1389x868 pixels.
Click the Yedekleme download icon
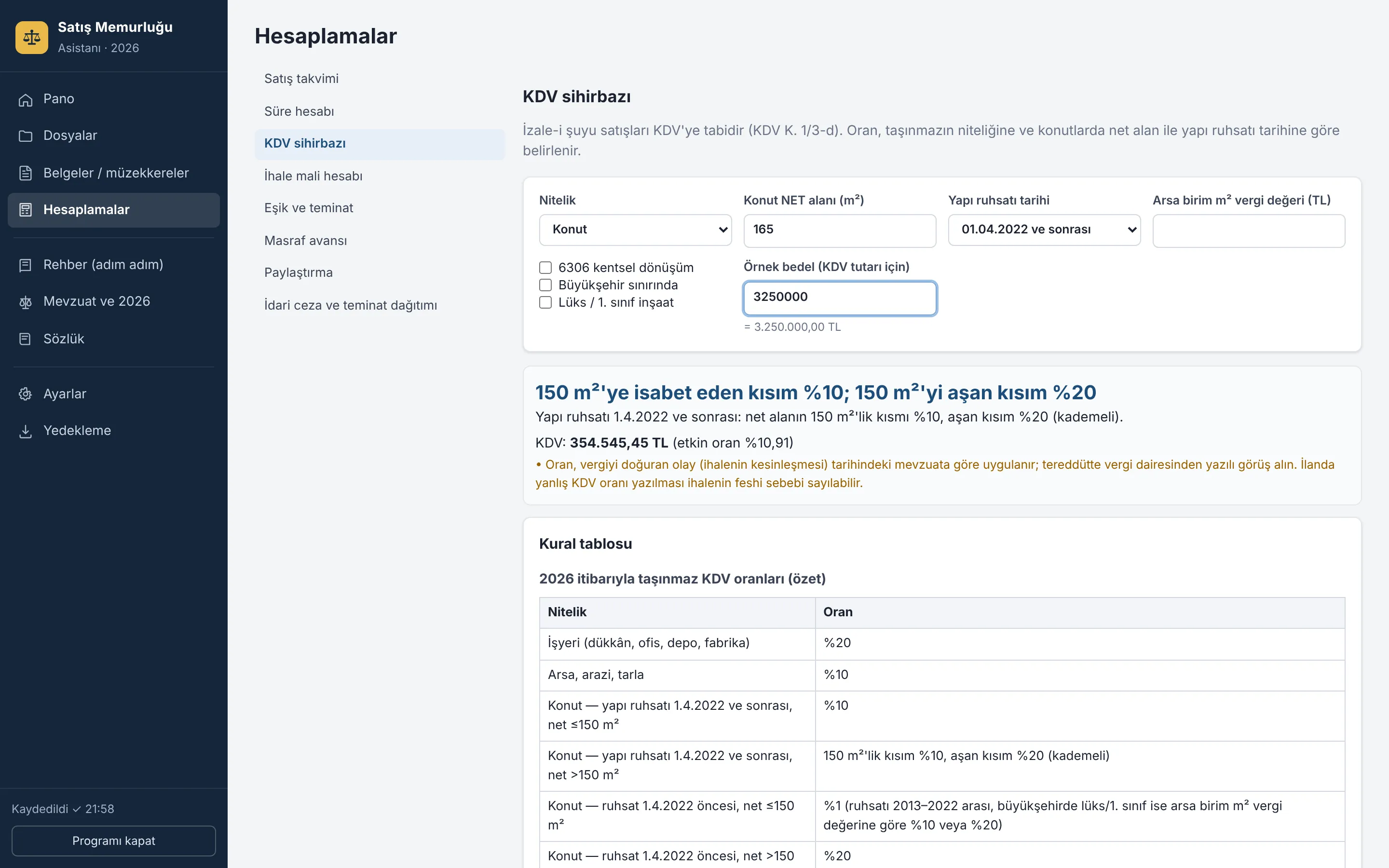[x=25, y=431]
